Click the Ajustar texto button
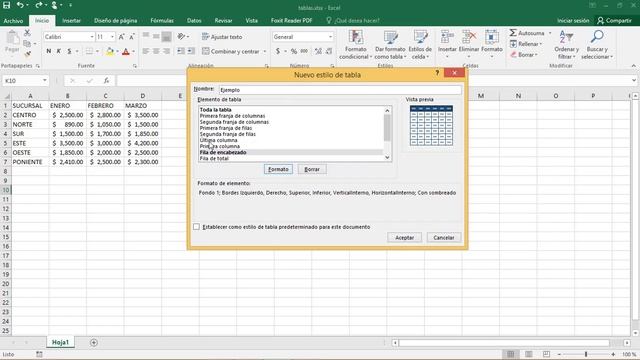The width and height of the screenshot is (640, 360). [222, 37]
